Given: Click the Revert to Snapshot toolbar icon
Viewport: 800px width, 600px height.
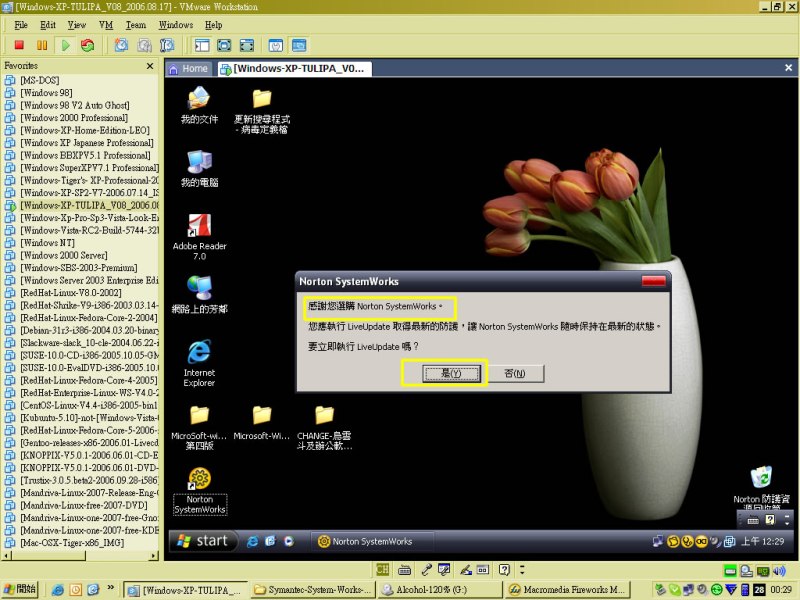Looking at the screenshot, I should 144,45.
